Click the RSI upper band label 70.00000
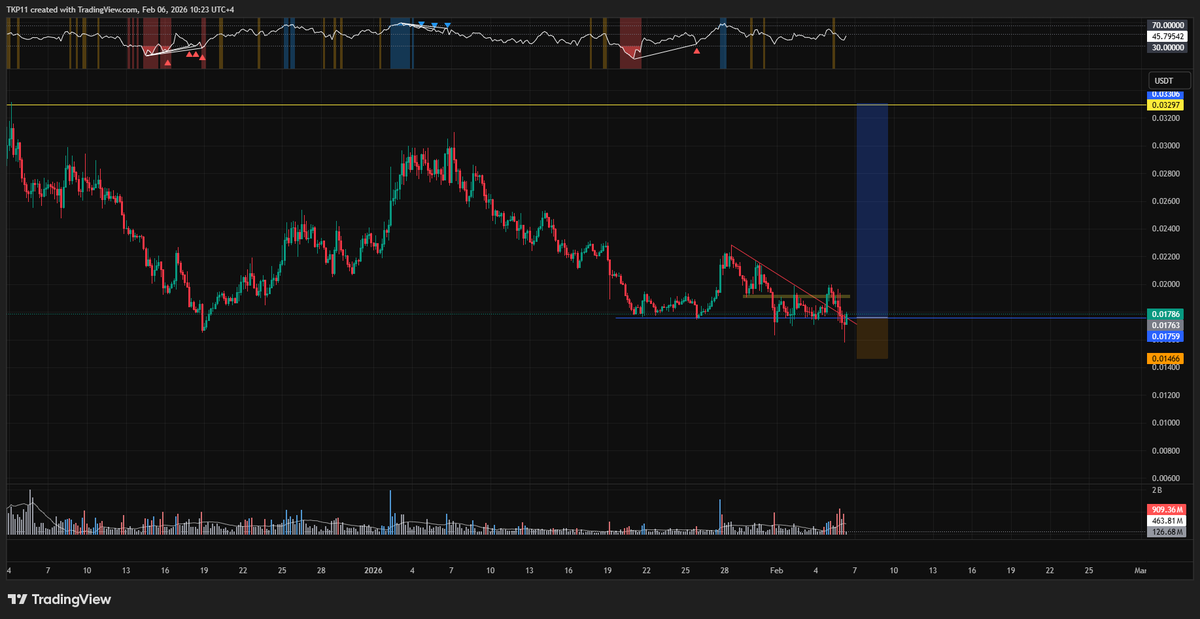Image resolution: width=1200 pixels, height=619 pixels. point(1168,25)
